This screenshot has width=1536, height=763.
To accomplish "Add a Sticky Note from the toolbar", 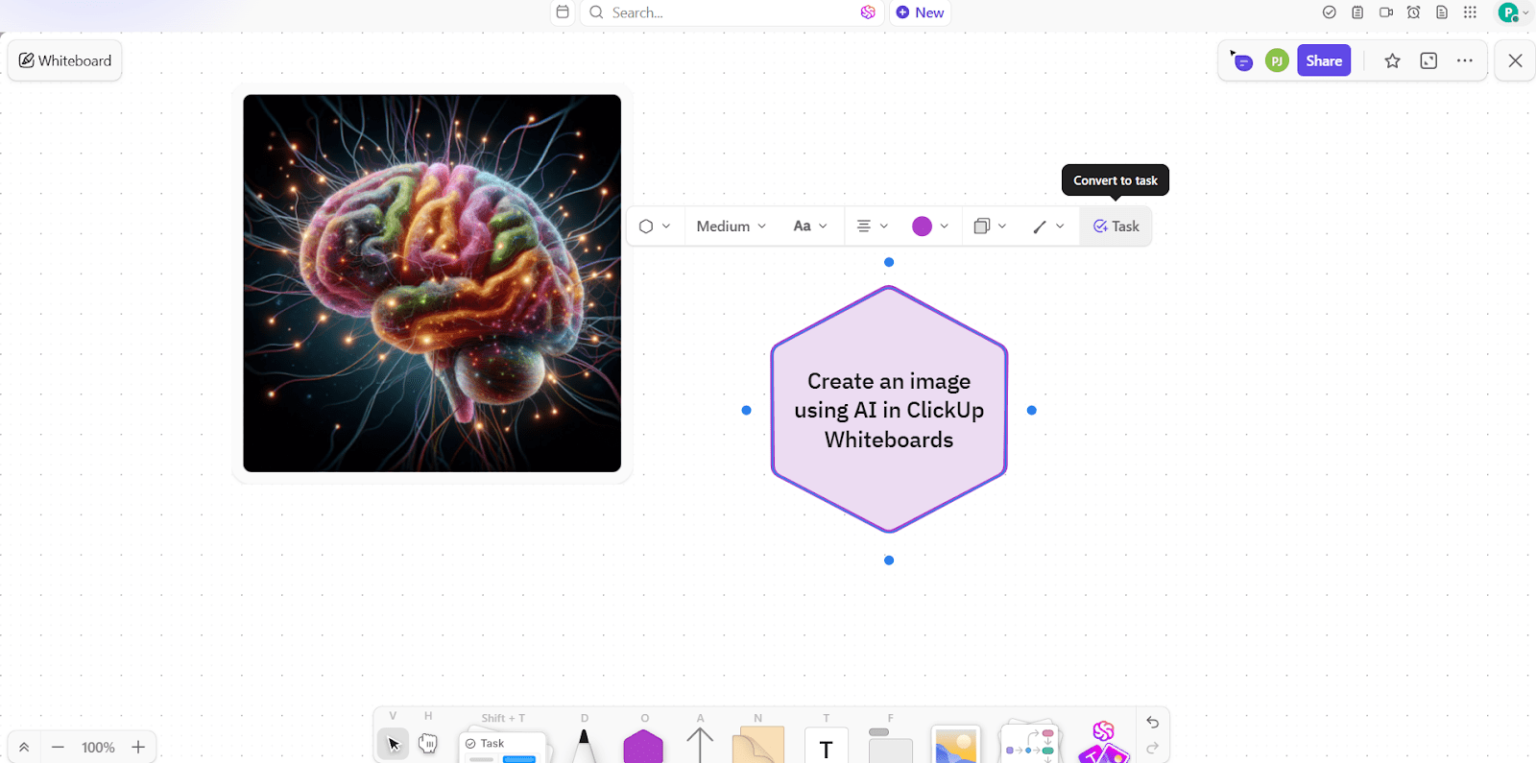I will click(x=758, y=743).
